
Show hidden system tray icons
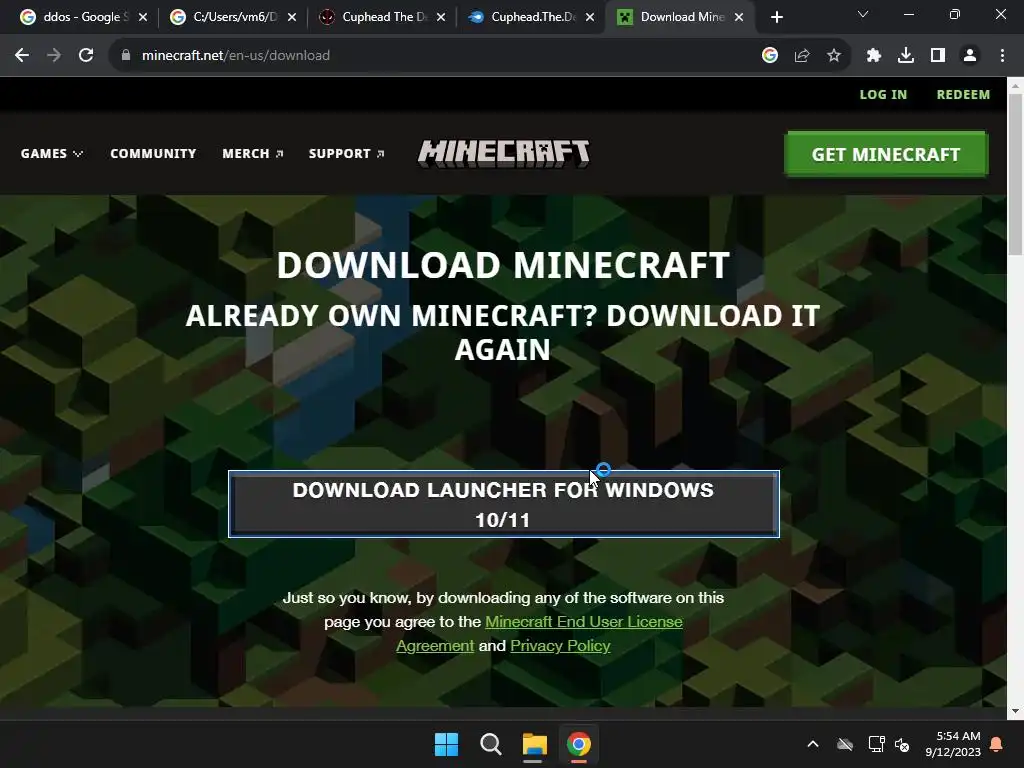click(x=813, y=744)
